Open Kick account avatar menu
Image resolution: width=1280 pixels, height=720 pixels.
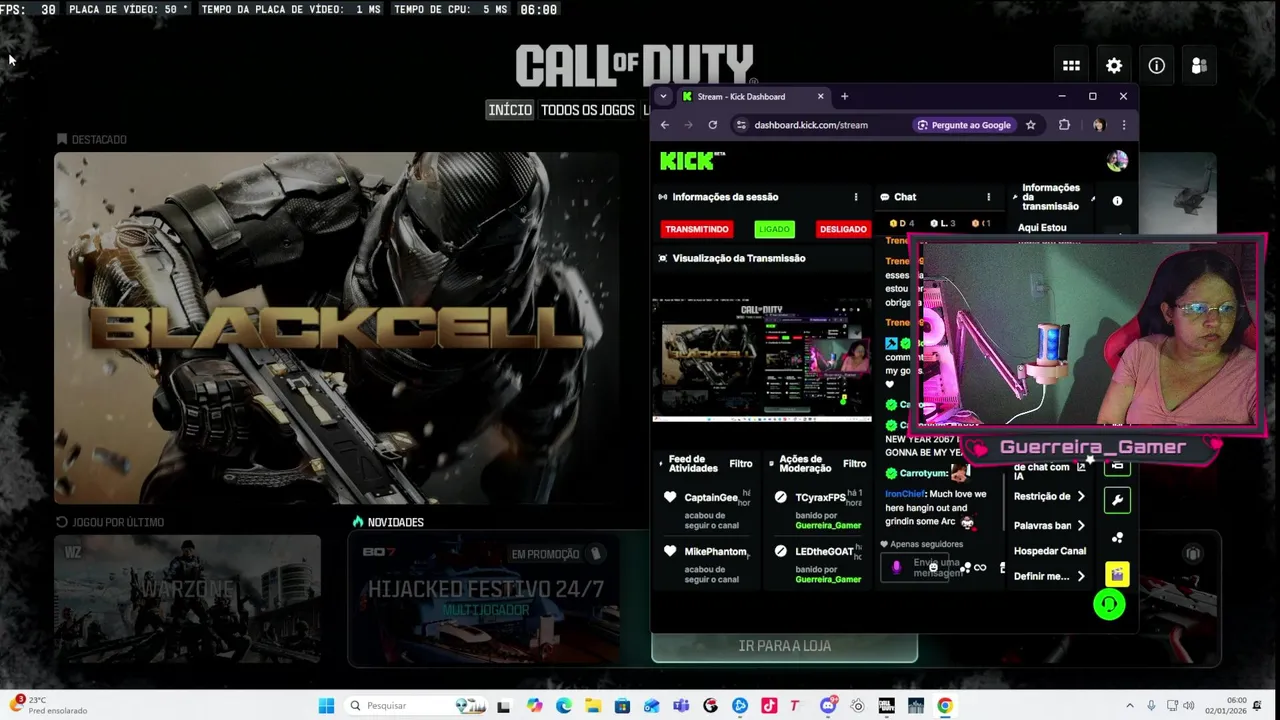(1117, 160)
